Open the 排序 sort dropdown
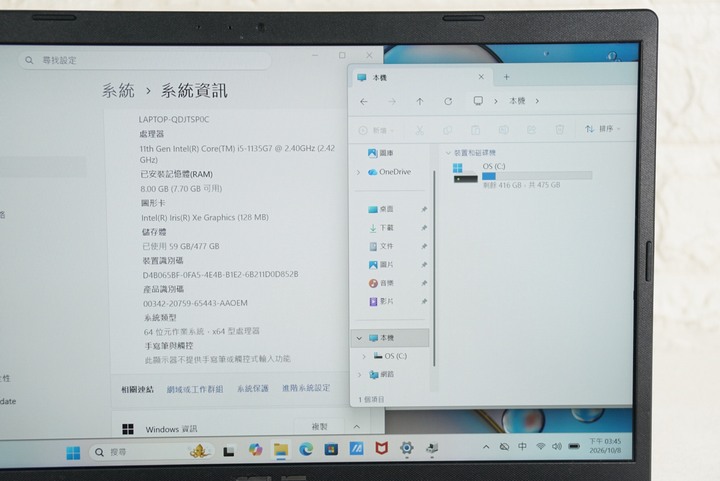The width and height of the screenshot is (720, 481). pyautogui.click(x=602, y=129)
